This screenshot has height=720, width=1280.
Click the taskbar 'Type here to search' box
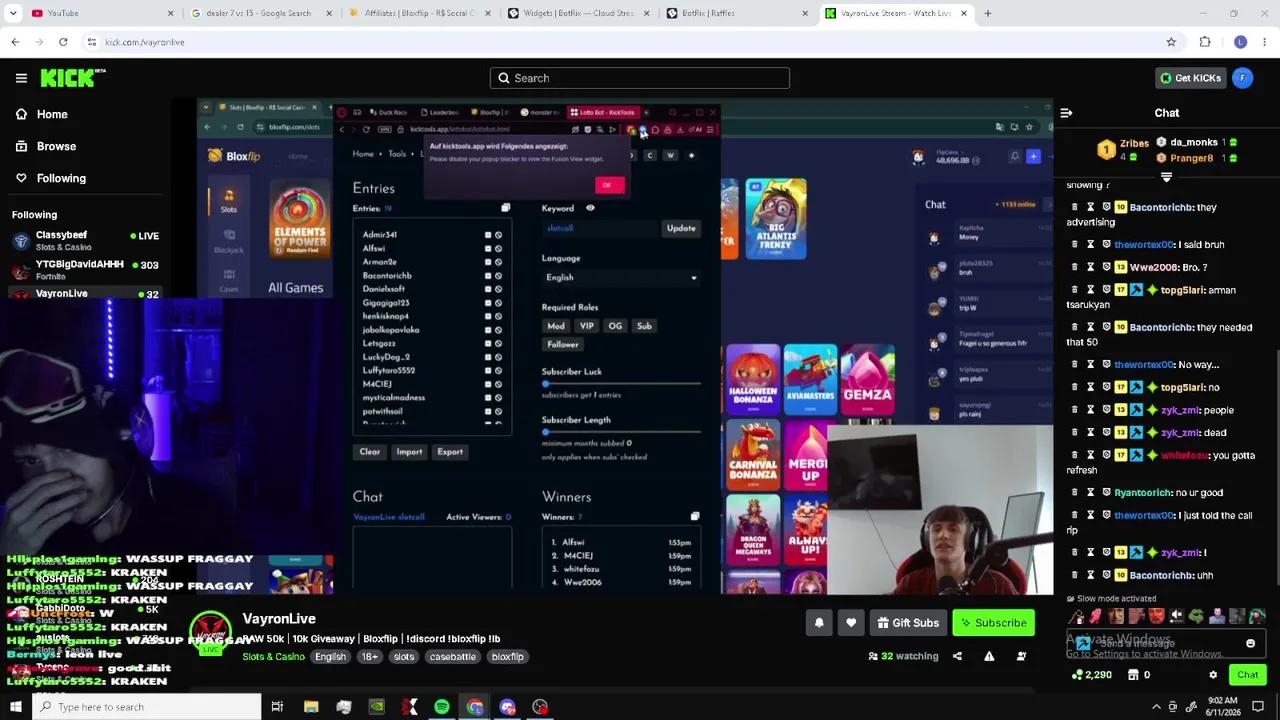[x=147, y=707]
